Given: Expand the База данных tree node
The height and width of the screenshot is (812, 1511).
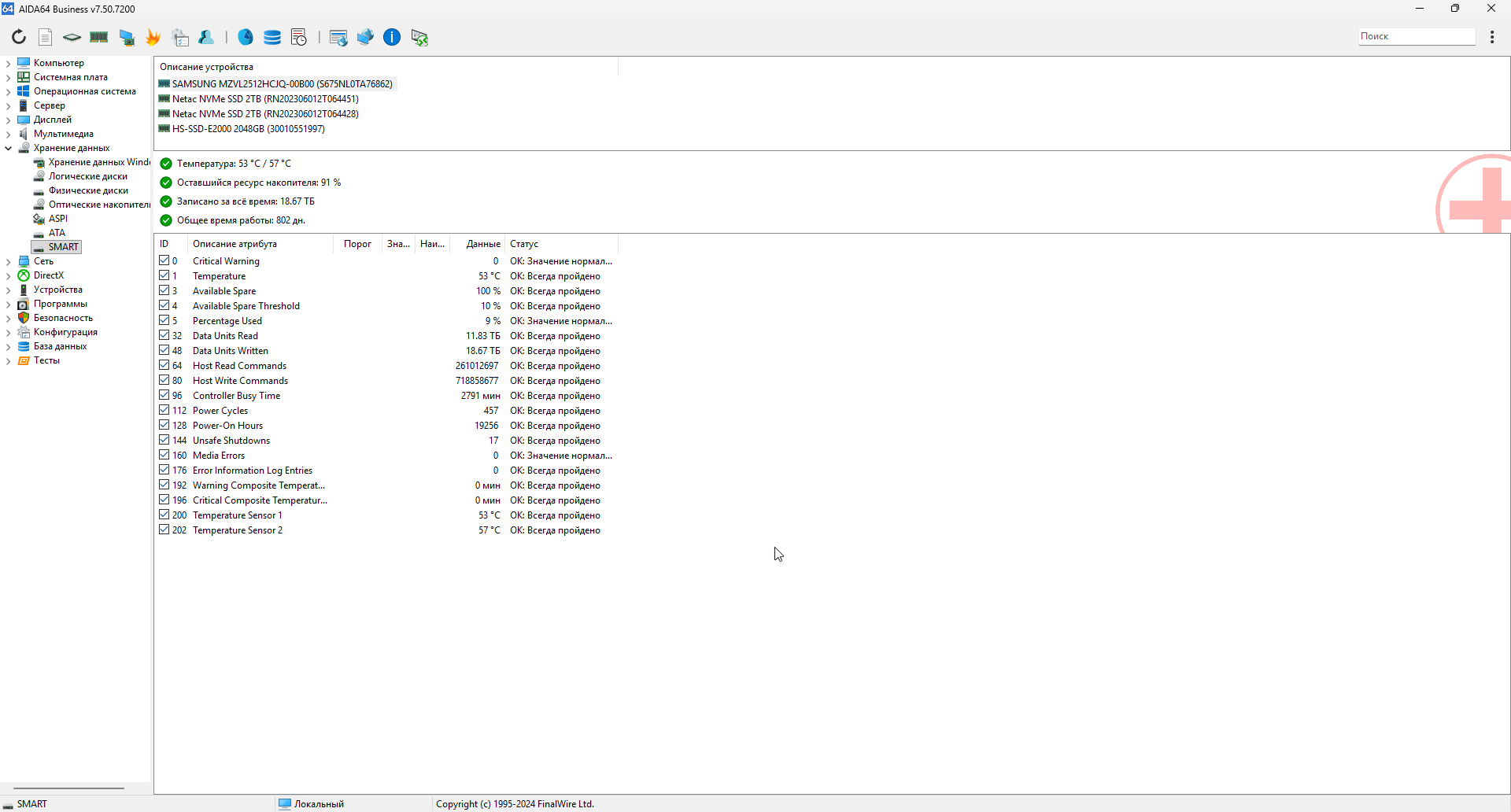Looking at the screenshot, I should pyautogui.click(x=8, y=346).
